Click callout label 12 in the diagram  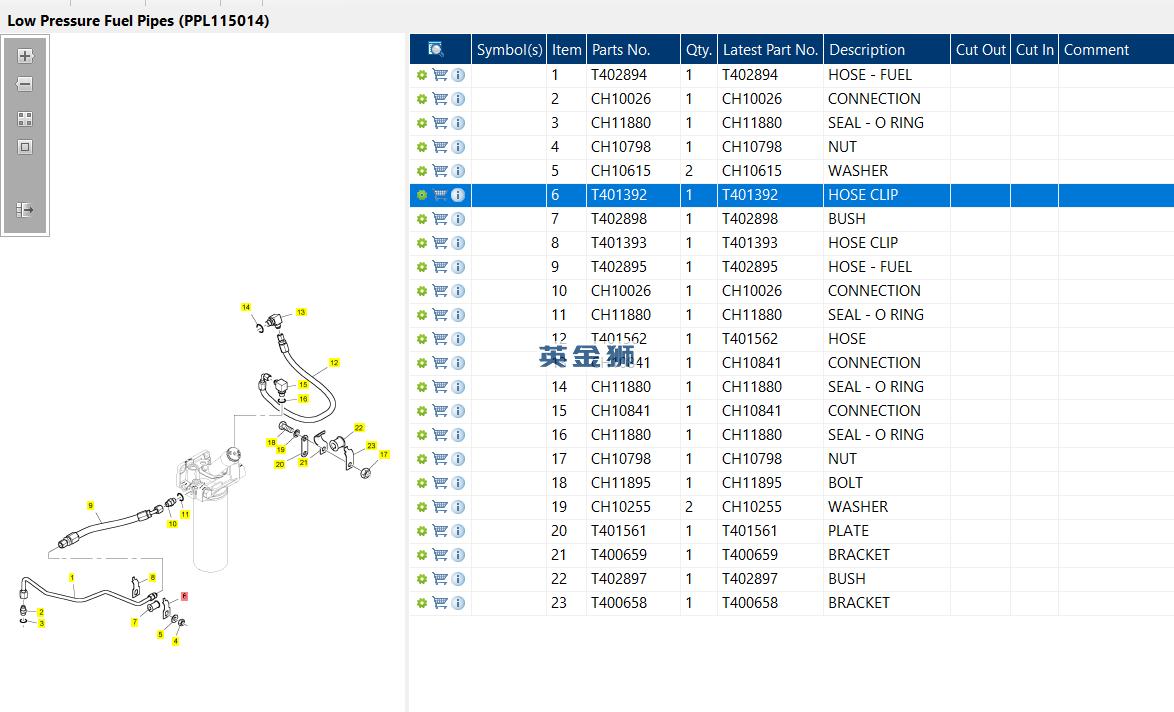point(334,362)
